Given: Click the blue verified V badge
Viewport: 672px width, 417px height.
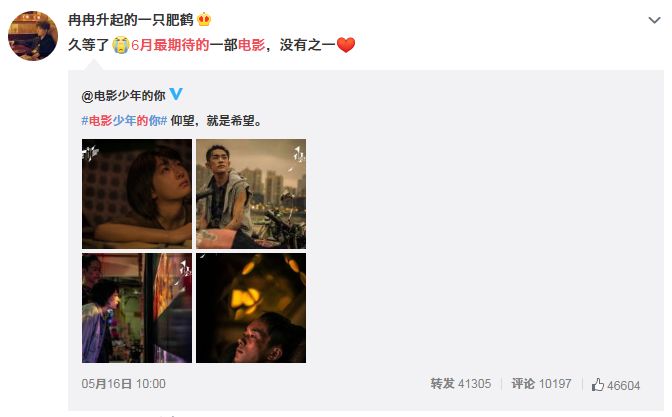Looking at the screenshot, I should click(x=176, y=94).
